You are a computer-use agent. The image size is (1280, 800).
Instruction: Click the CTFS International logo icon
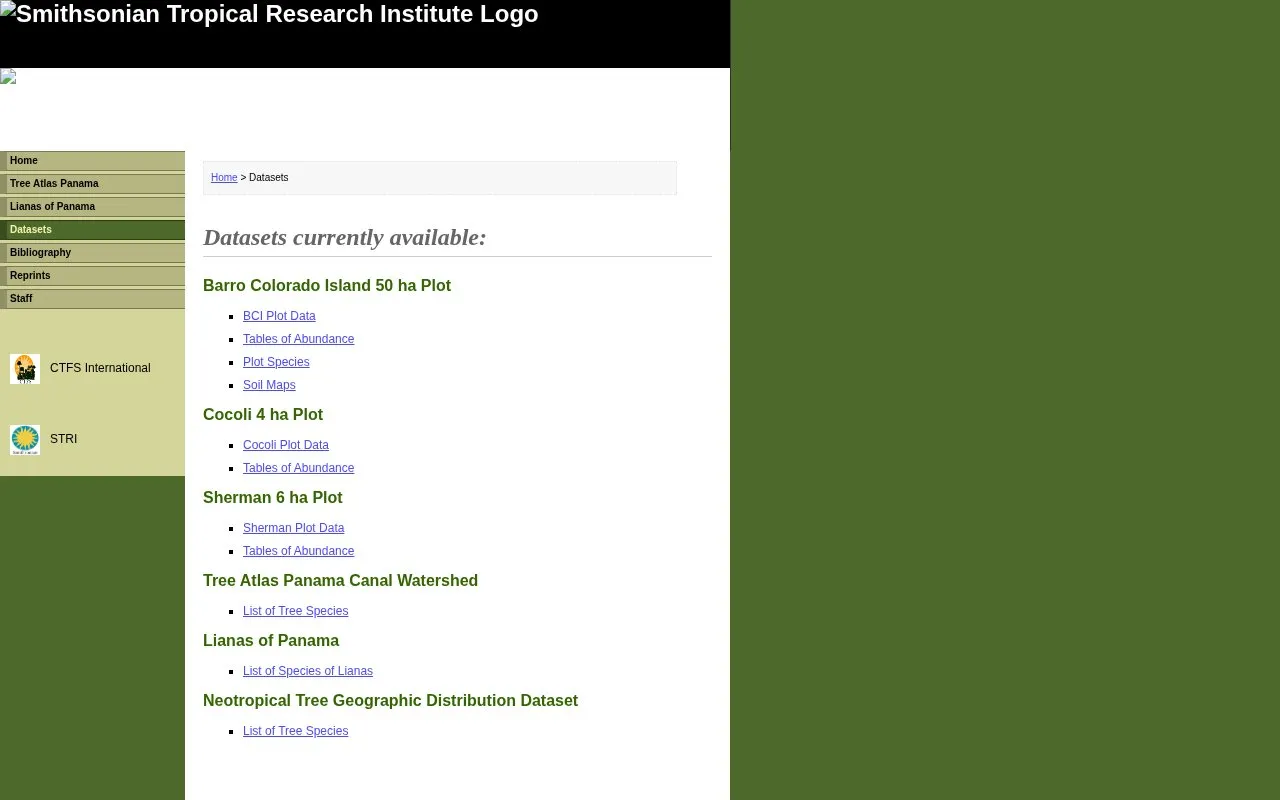25,369
